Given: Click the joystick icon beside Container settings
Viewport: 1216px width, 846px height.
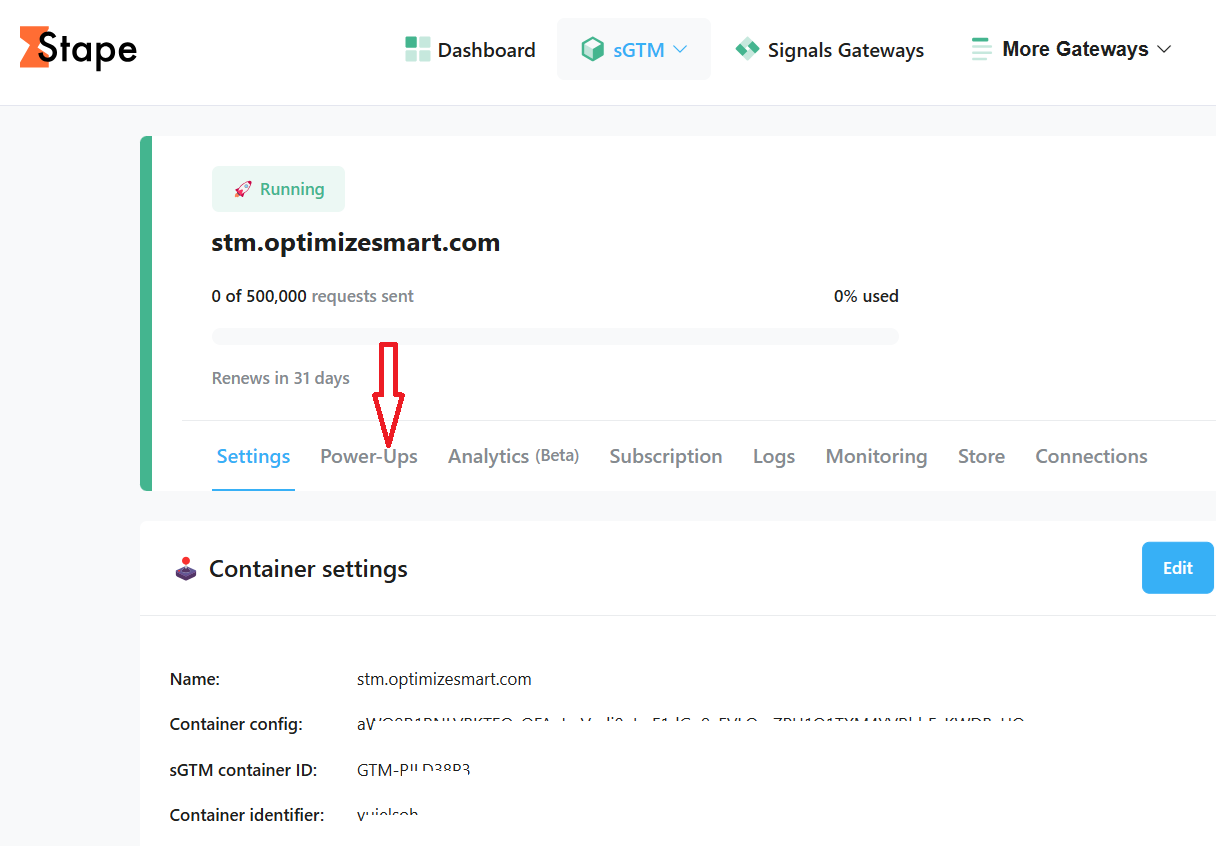Looking at the screenshot, I should (x=186, y=569).
